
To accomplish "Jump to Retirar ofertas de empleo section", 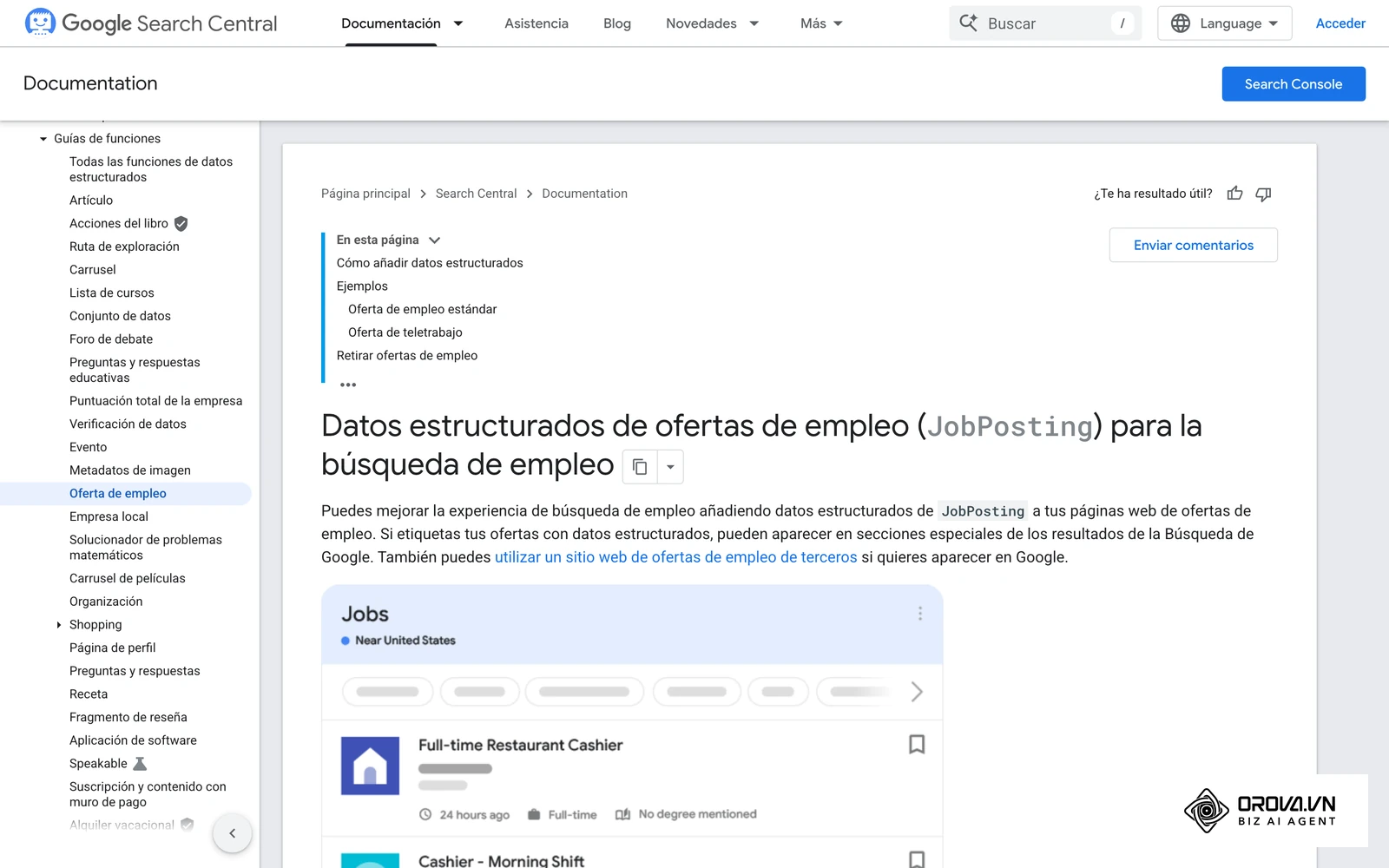I will coord(407,356).
